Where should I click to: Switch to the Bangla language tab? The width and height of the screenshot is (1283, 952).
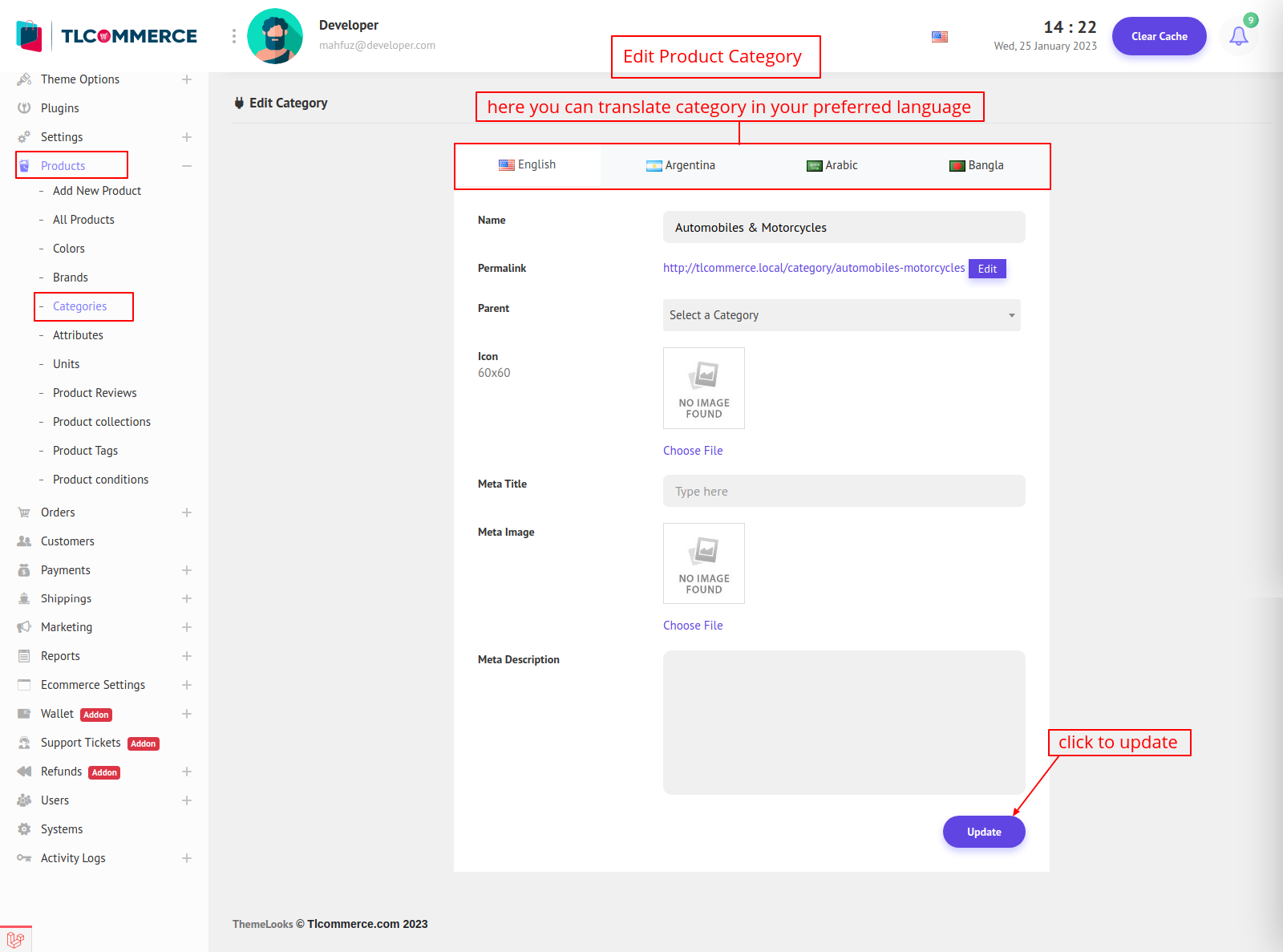(x=976, y=165)
